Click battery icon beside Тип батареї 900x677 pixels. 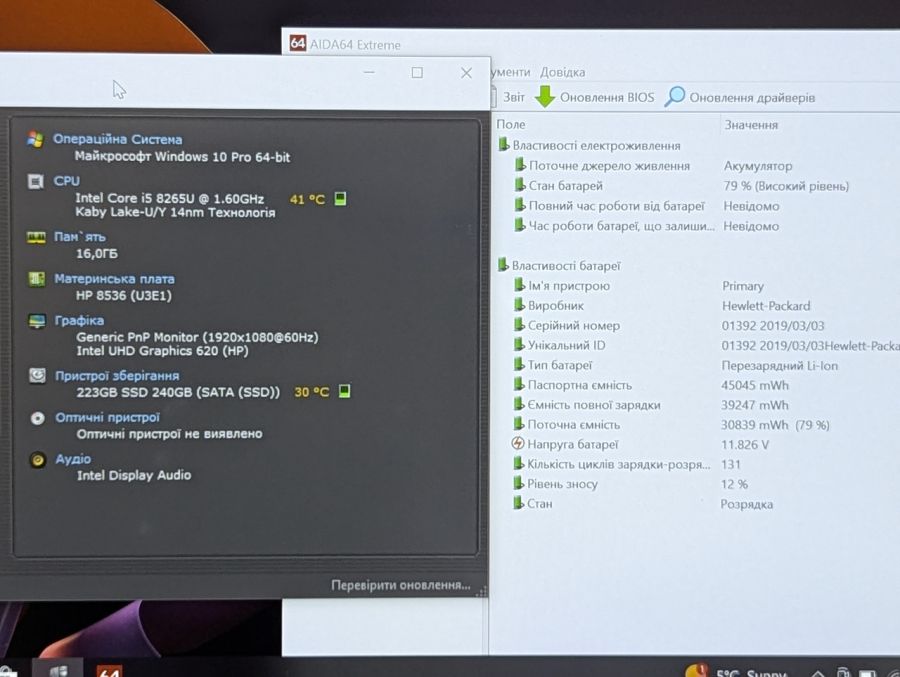519,365
